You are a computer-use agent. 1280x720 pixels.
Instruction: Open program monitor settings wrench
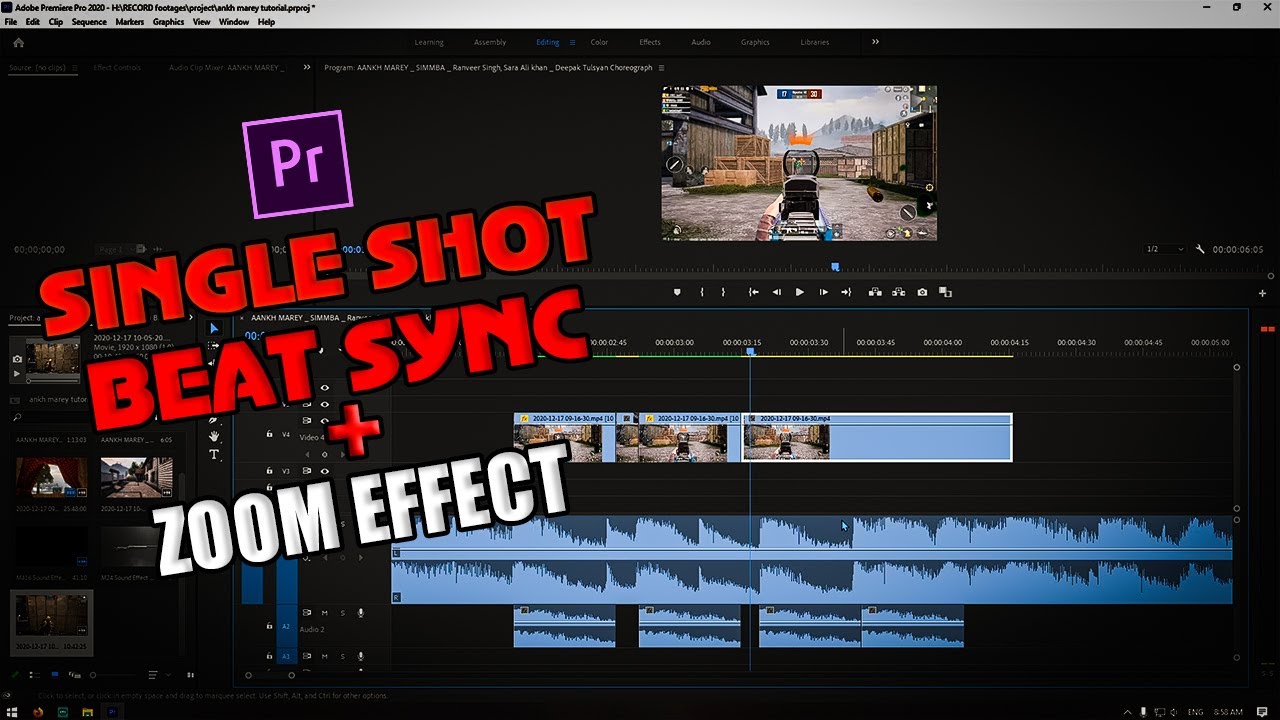(1200, 249)
